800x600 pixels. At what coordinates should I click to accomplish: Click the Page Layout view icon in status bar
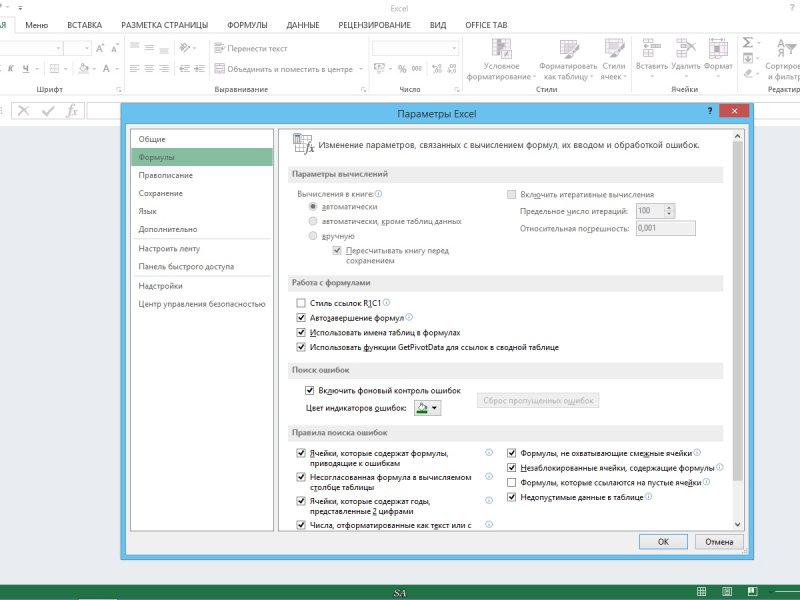click(727, 591)
